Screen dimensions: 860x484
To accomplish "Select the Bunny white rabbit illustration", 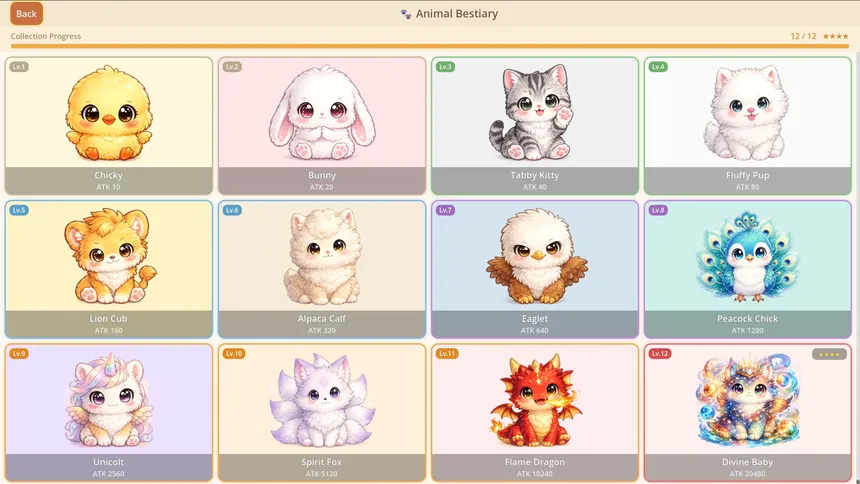I will pos(322,113).
